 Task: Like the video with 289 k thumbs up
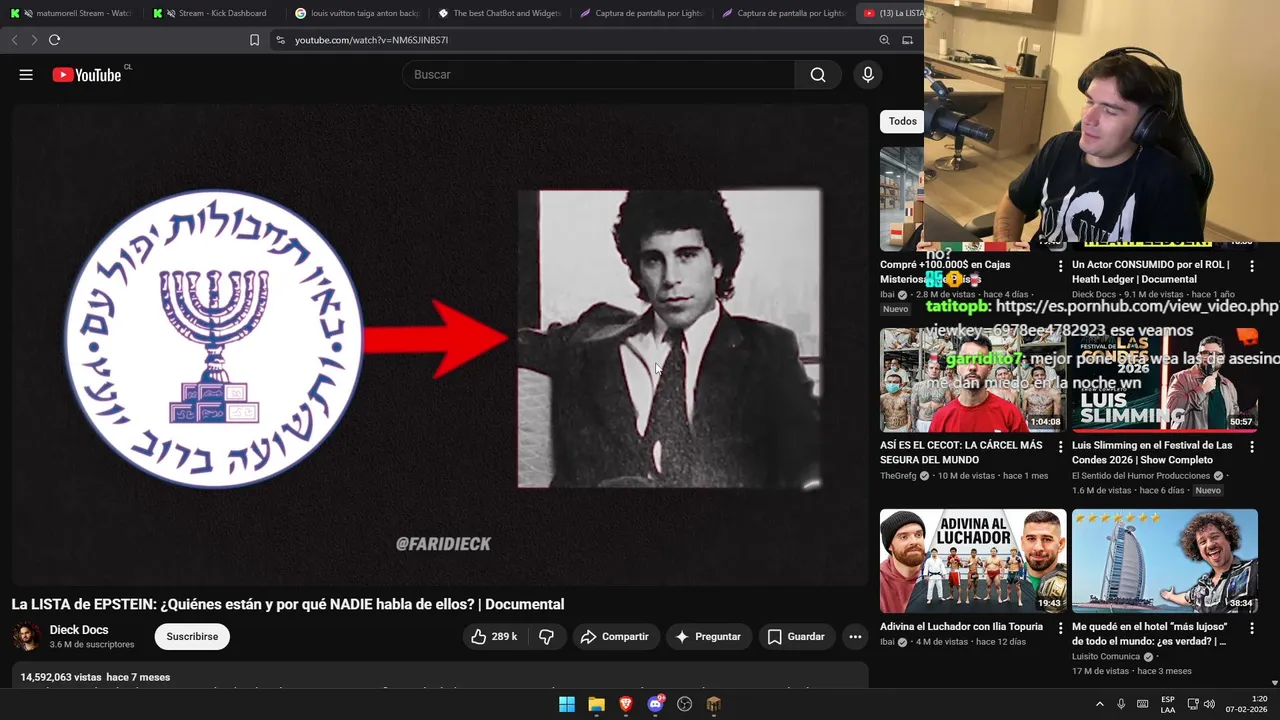tap(494, 637)
